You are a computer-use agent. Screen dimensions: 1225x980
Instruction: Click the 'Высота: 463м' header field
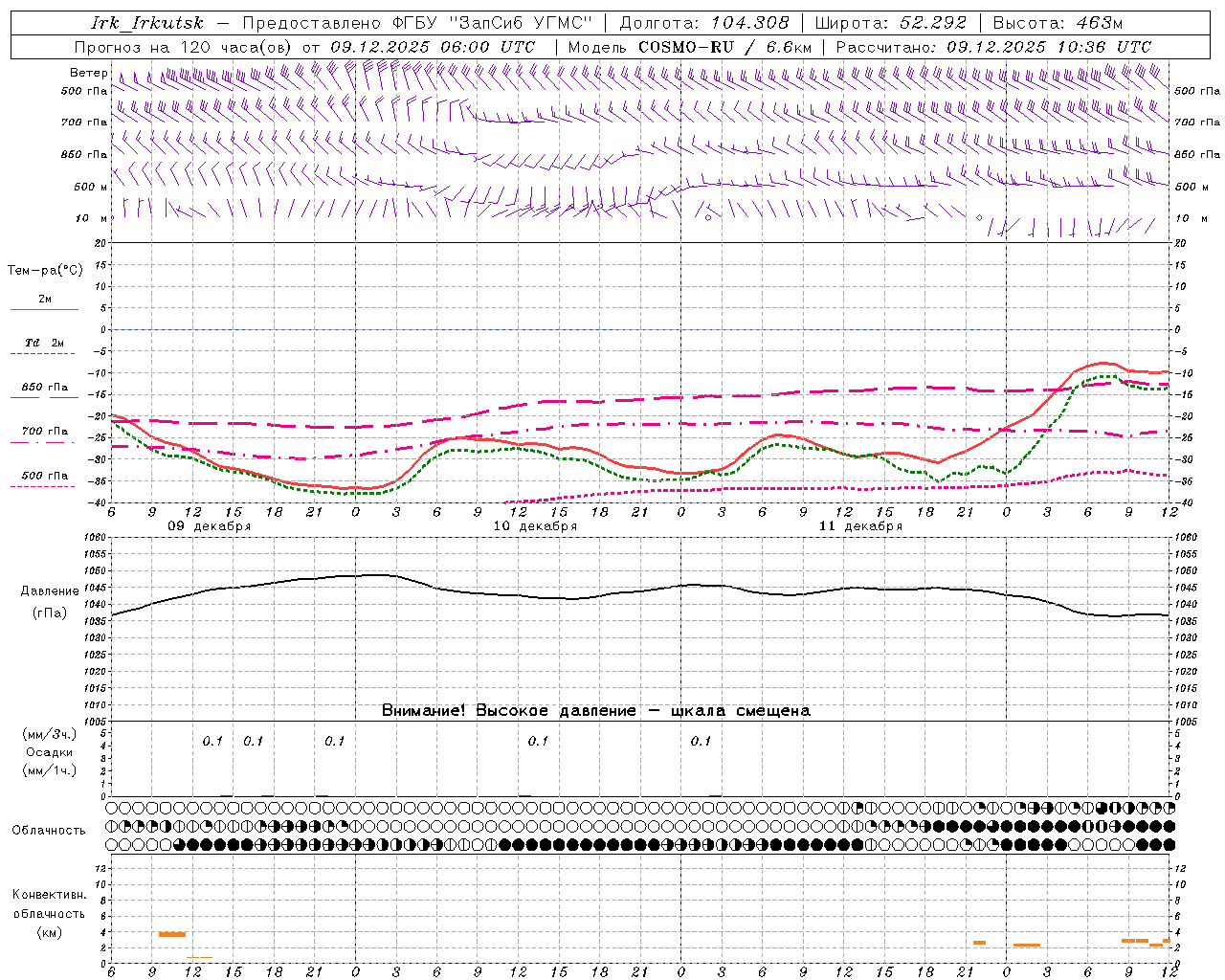pyautogui.click(x=1058, y=23)
